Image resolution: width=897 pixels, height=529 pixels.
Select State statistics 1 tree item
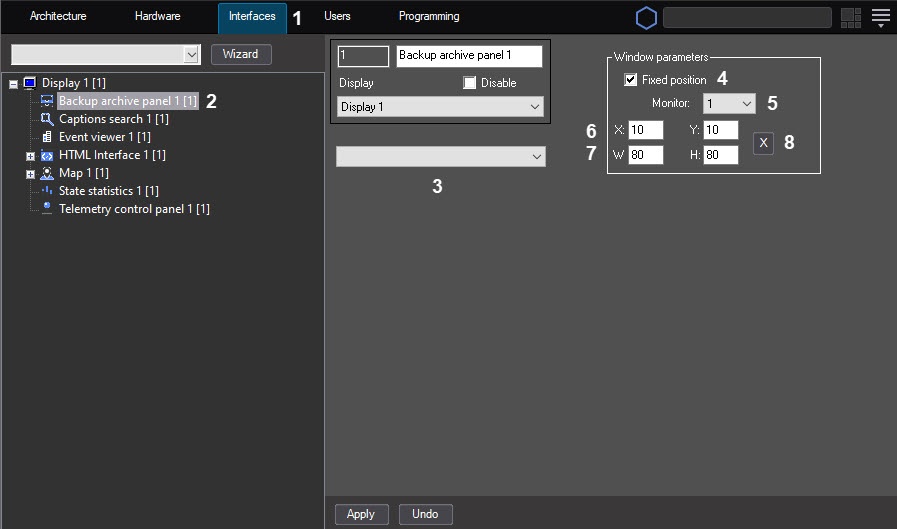tap(109, 191)
